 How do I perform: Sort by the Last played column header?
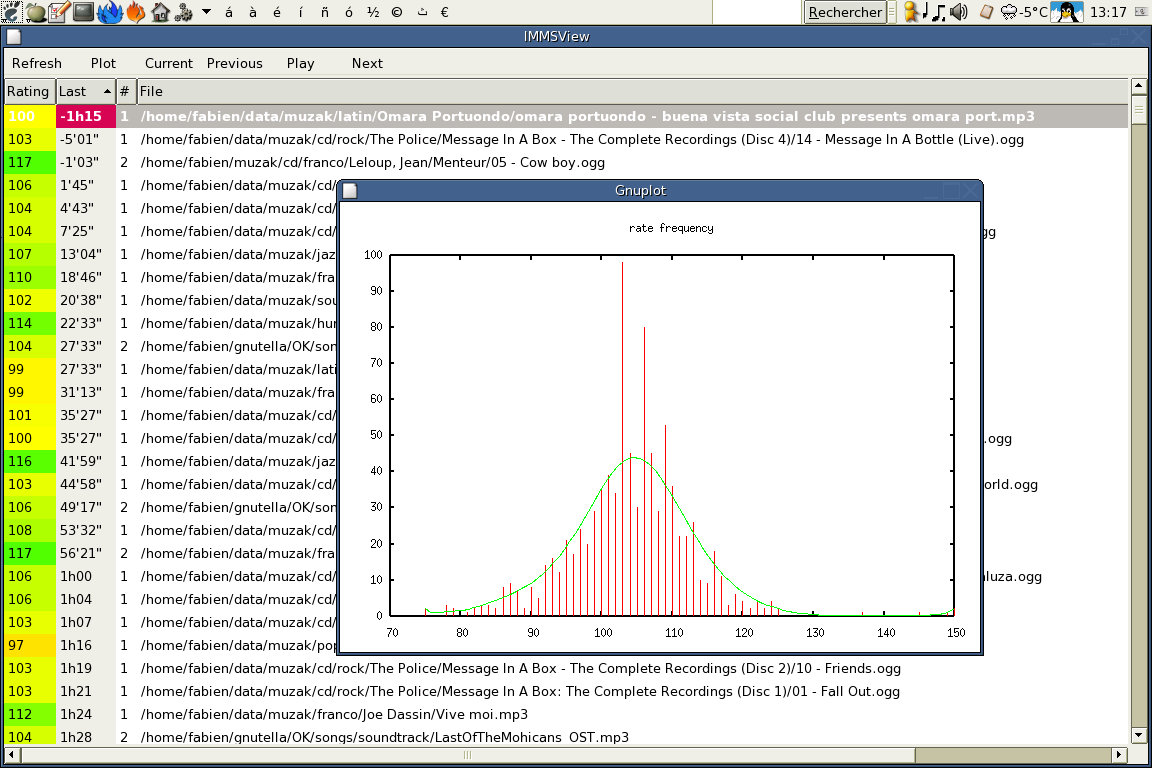click(x=85, y=91)
